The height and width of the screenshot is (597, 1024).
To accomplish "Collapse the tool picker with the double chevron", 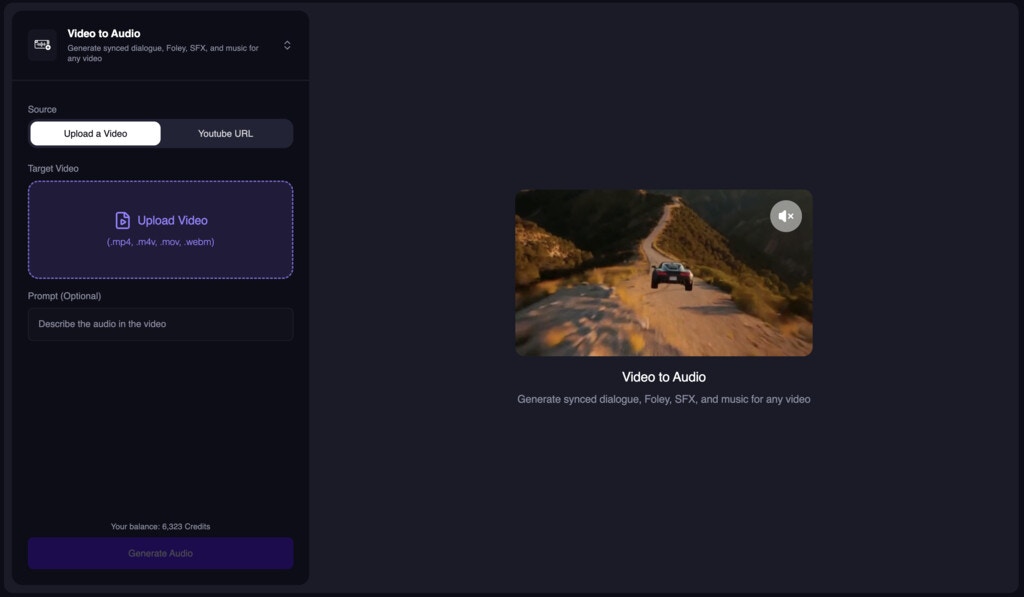I will pos(287,45).
